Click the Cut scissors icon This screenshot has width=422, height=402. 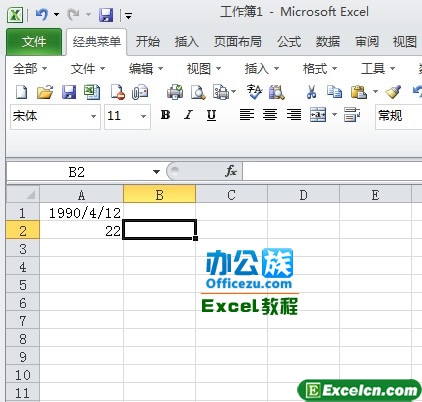(311, 92)
